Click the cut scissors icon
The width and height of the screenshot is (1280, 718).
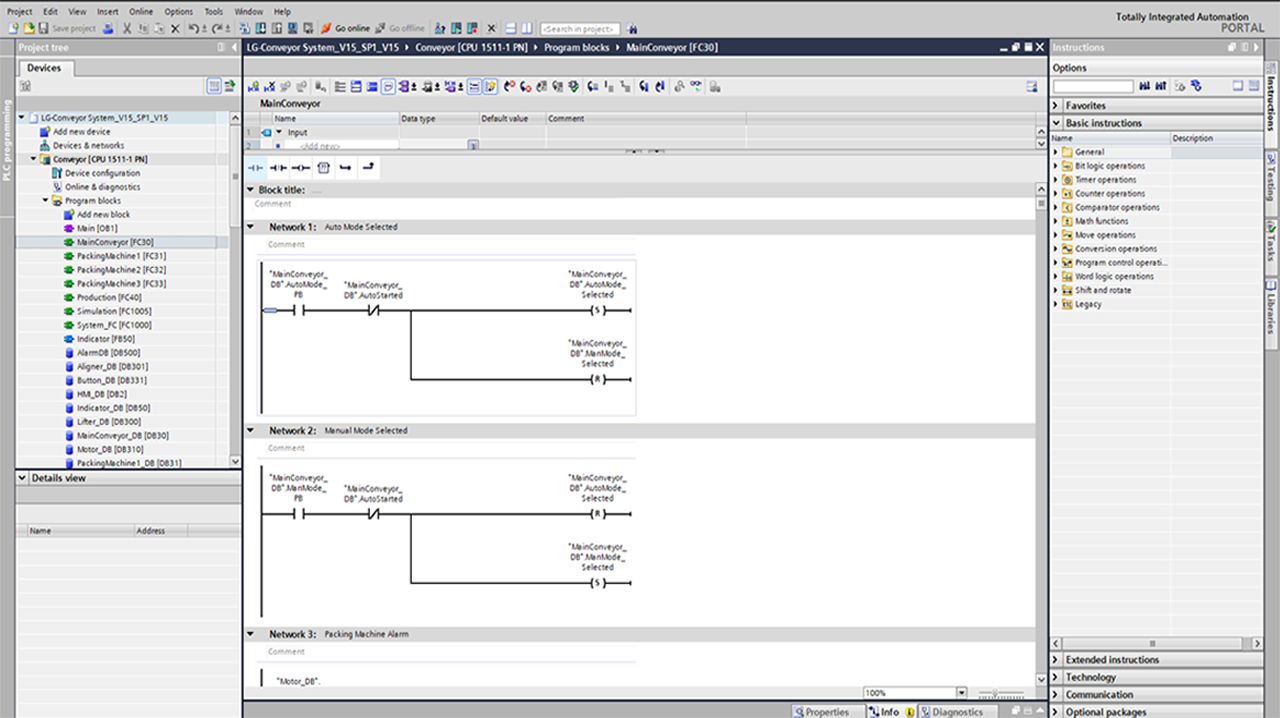click(x=127, y=28)
